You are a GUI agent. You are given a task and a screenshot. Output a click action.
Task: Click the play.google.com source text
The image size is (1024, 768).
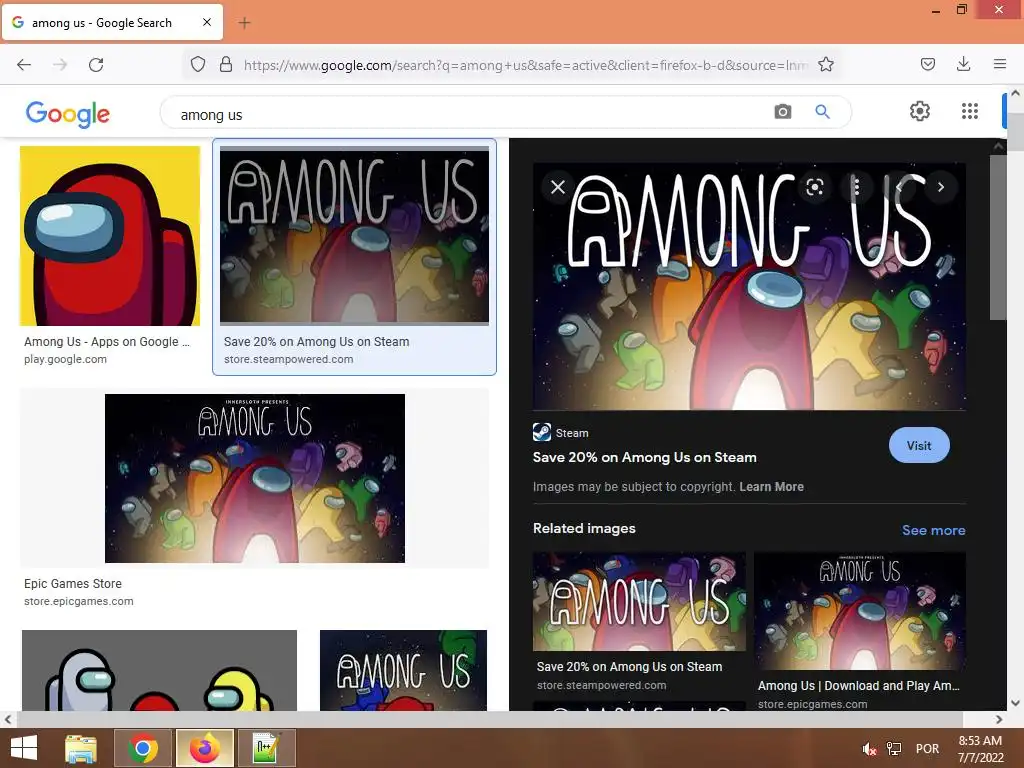pos(65,359)
